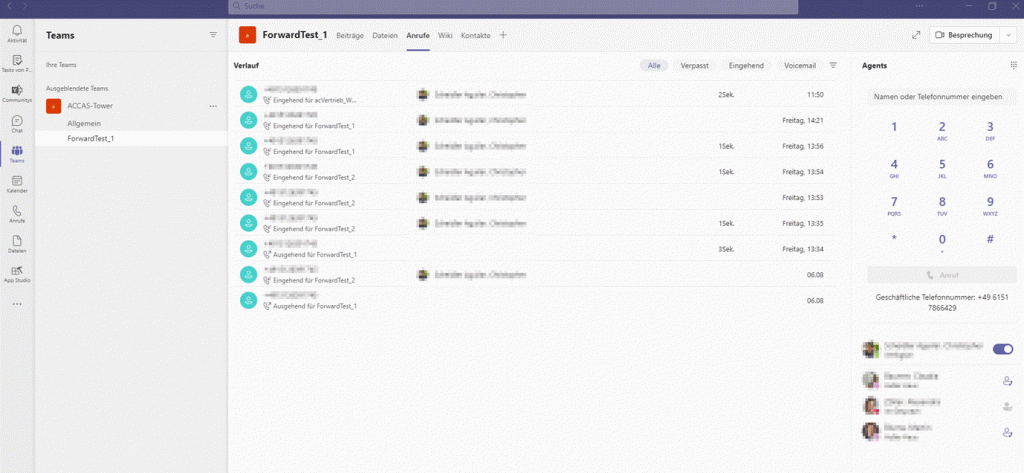This screenshot has height=473, width=1024.
Task: Click caller avatar of Freitag 13:34 call
Action: (x=248, y=248)
